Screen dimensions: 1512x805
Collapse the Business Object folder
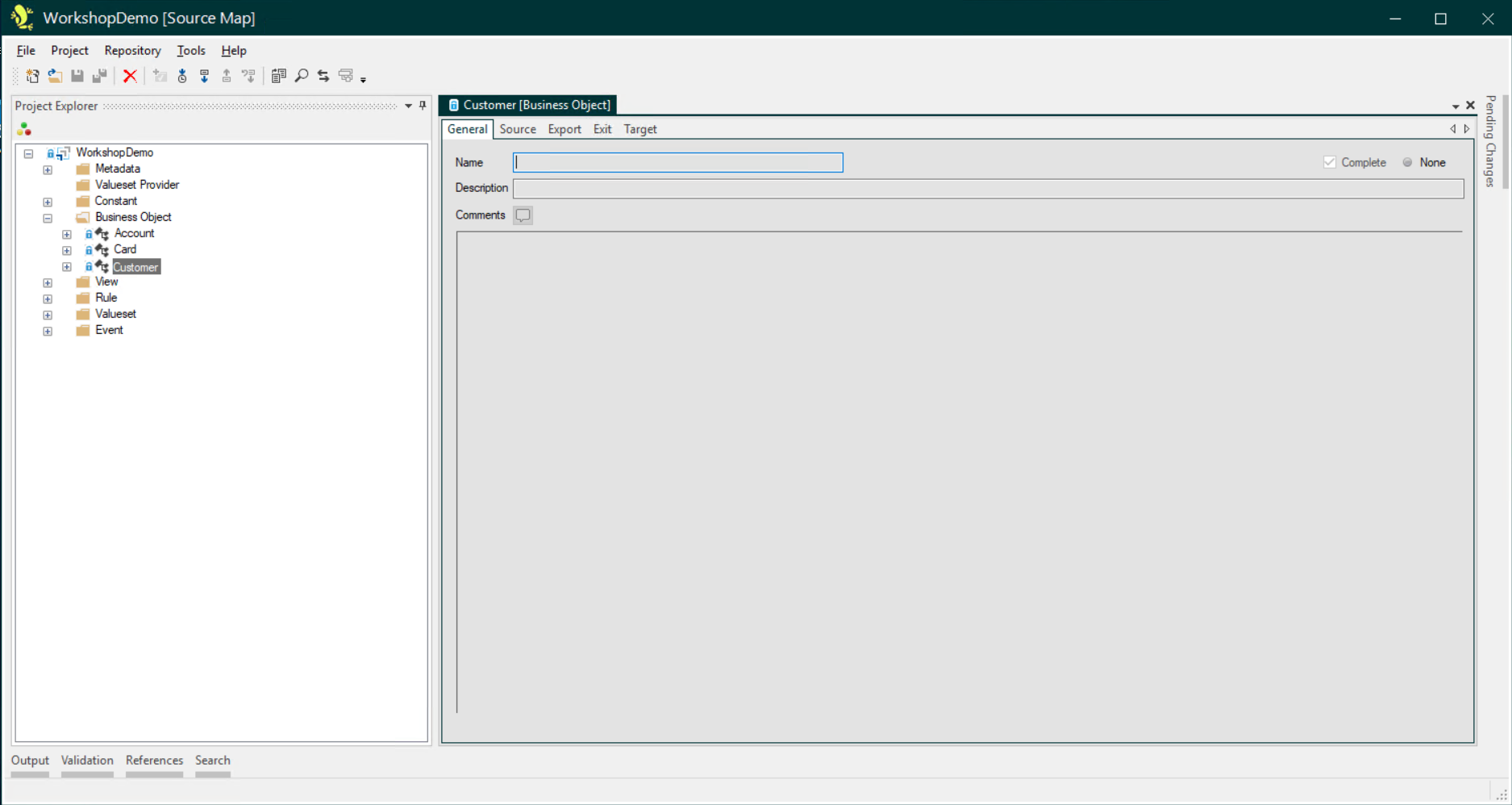pyautogui.click(x=48, y=218)
